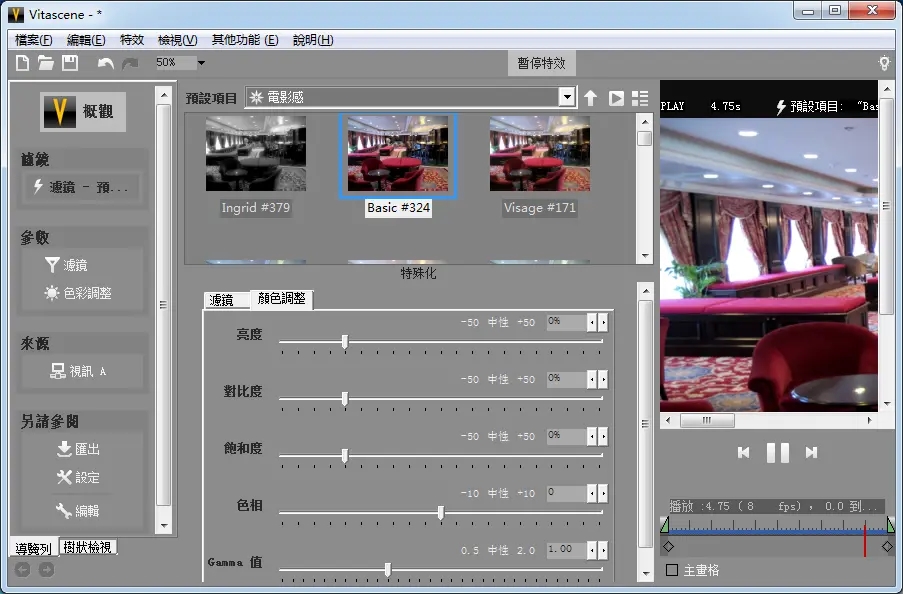This screenshot has width=903, height=594.
Task: Click the lightbulb hint icon
Action: pos(884,63)
